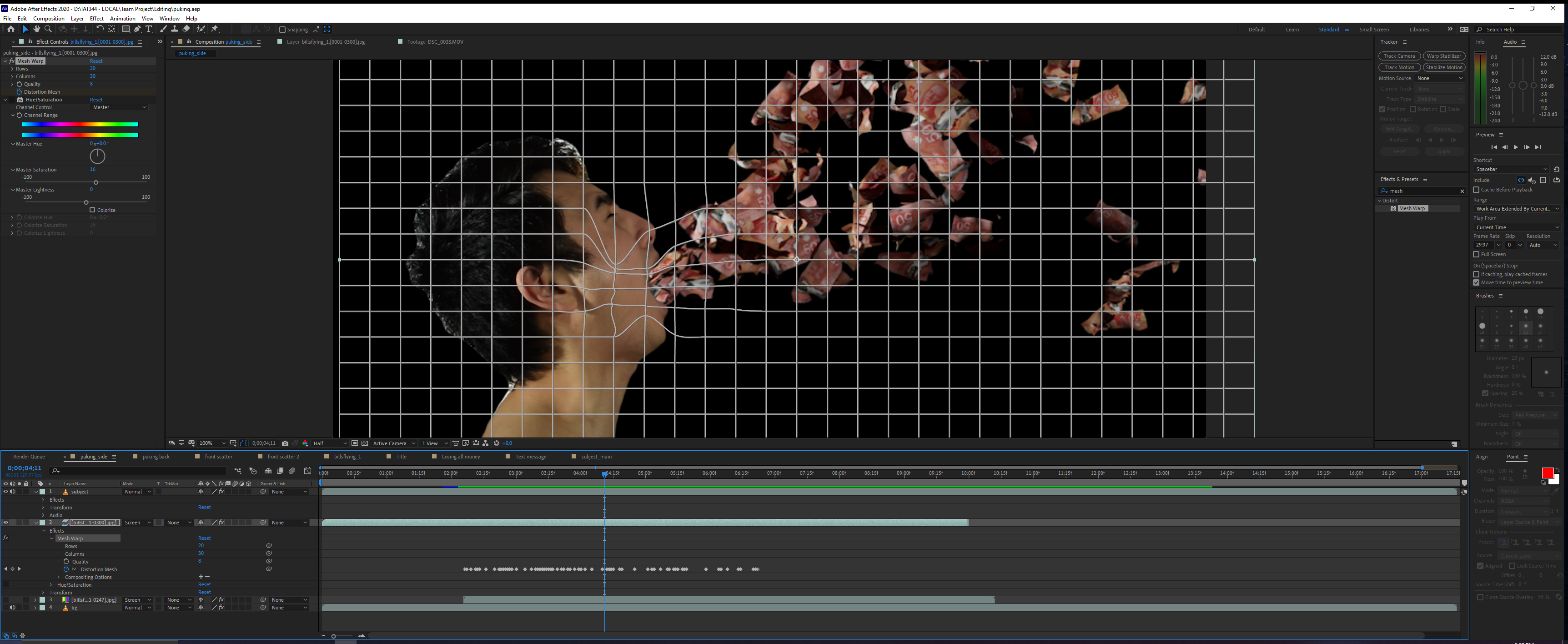Hide the subject layer with eye toggle

click(5, 492)
